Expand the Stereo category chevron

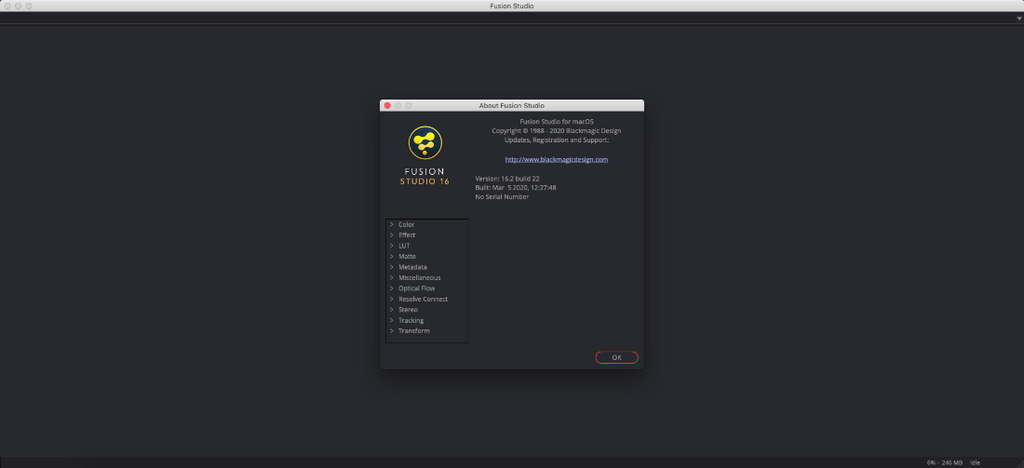click(391, 309)
